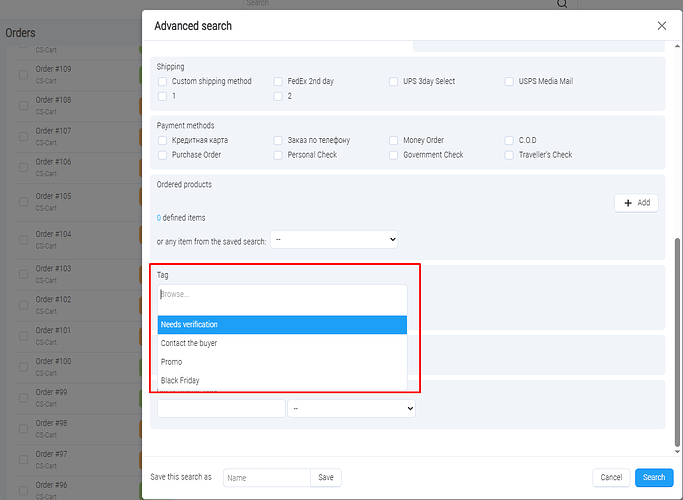The image size is (683, 500).
Task: Select Black Friday tag option
Action: (x=282, y=381)
